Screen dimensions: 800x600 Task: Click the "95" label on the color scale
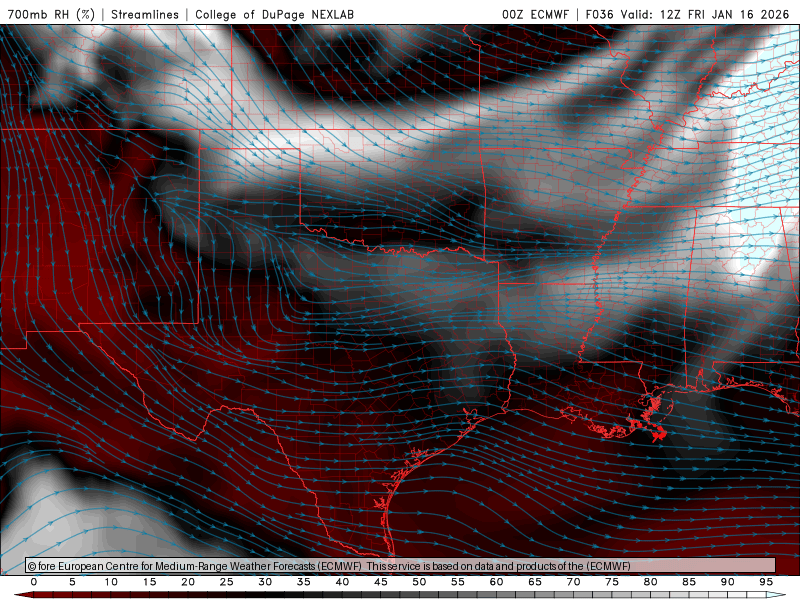[766, 582]
